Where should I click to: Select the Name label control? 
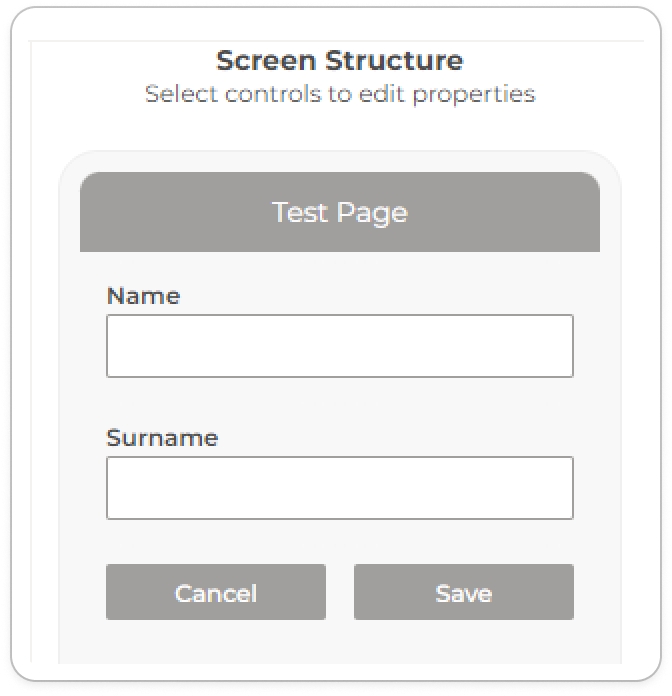click(x=143, y=296)
